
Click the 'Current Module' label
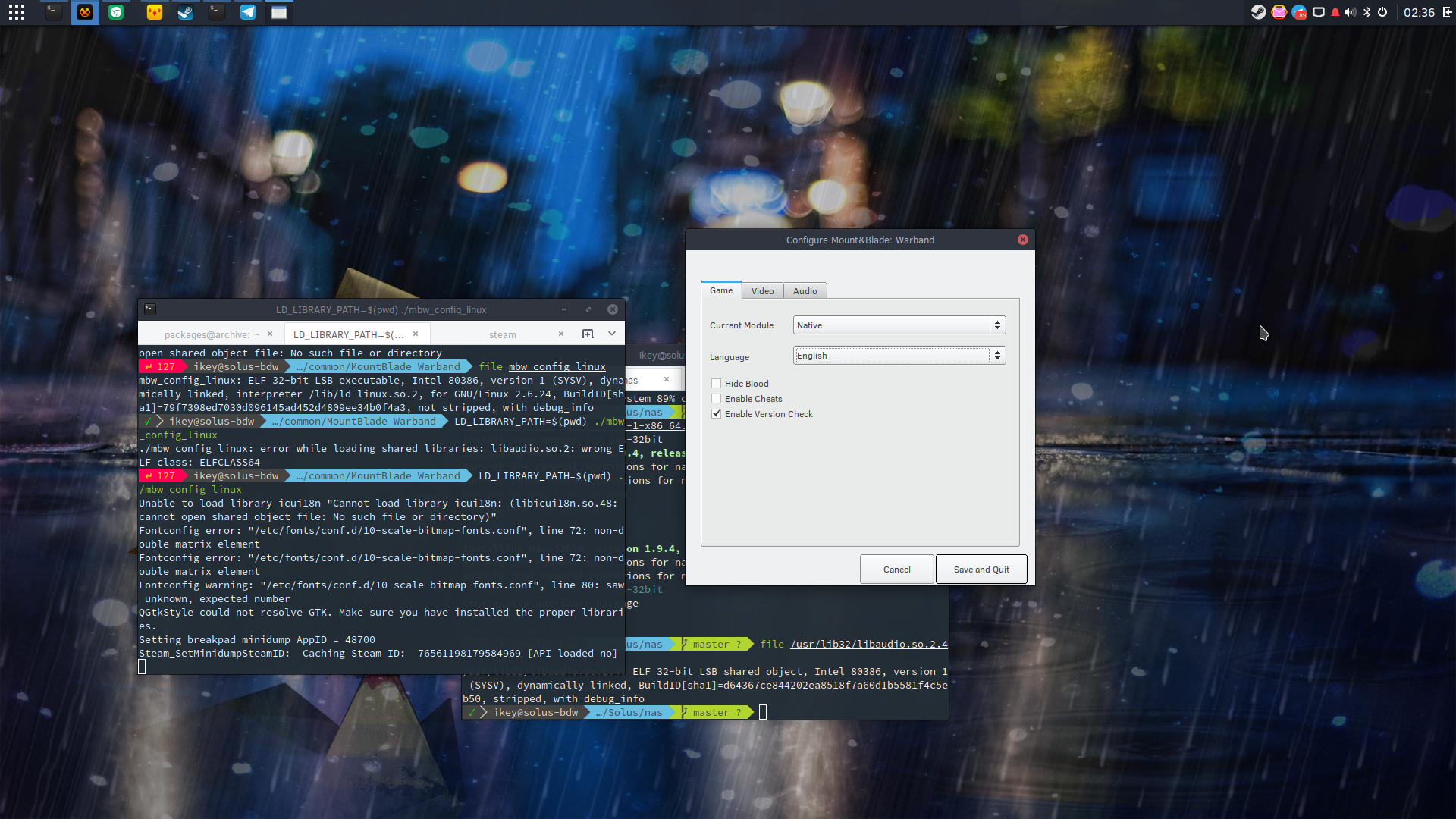pos(742,325)
